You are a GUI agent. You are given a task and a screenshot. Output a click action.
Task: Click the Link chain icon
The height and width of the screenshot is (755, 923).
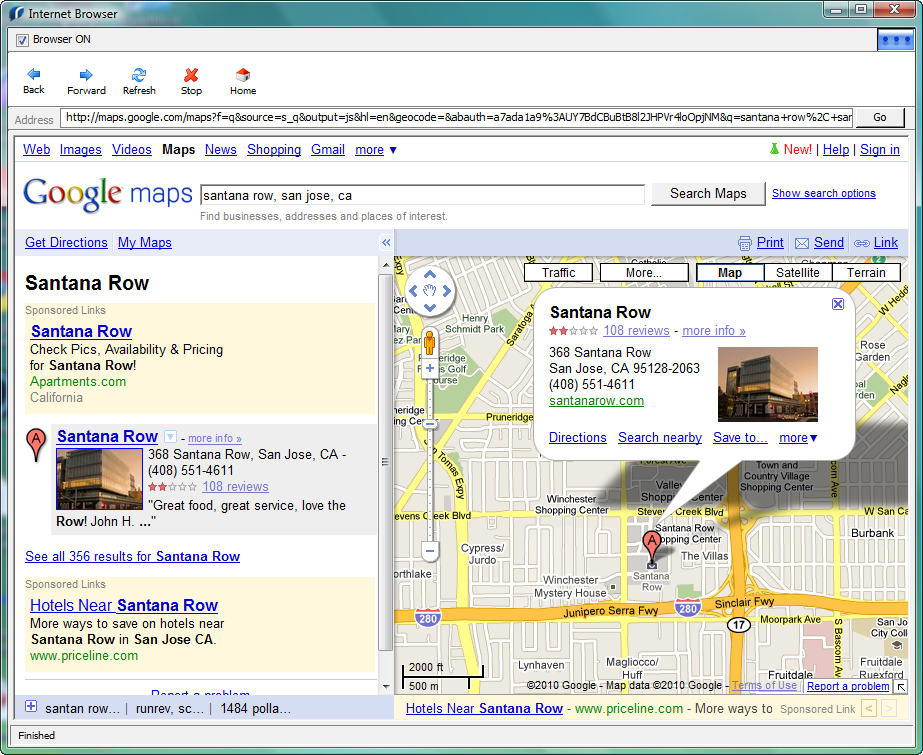[862, 243]
